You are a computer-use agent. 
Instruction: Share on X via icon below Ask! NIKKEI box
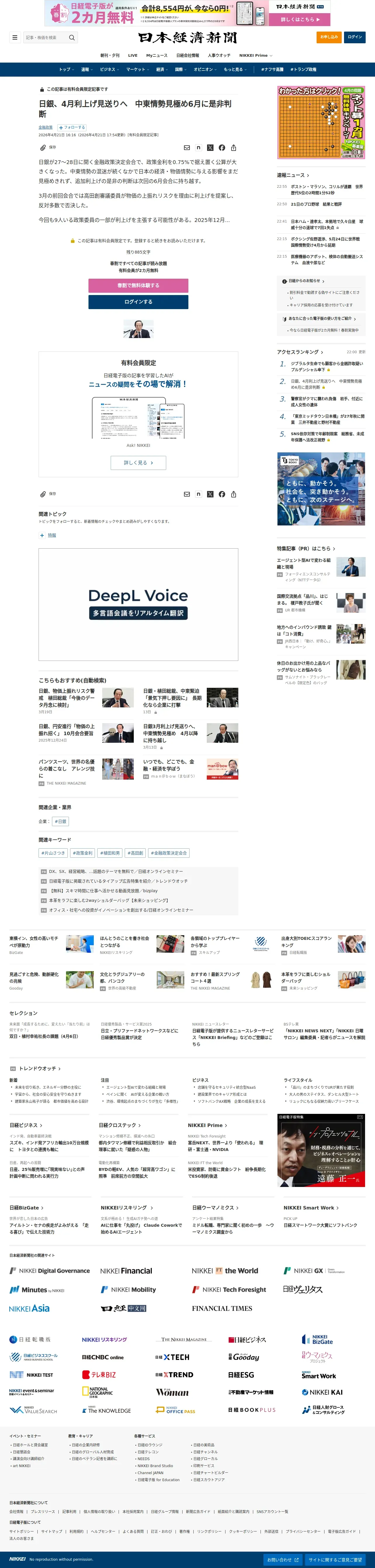pos(210,494)
